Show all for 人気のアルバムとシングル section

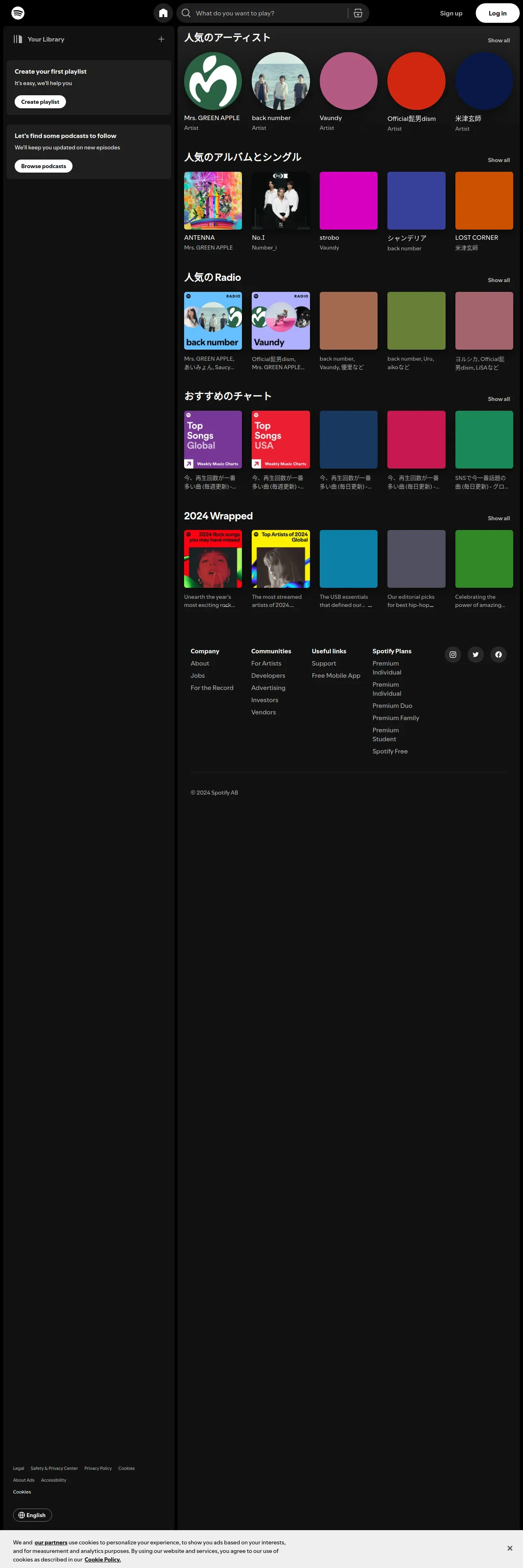(499, 160)
